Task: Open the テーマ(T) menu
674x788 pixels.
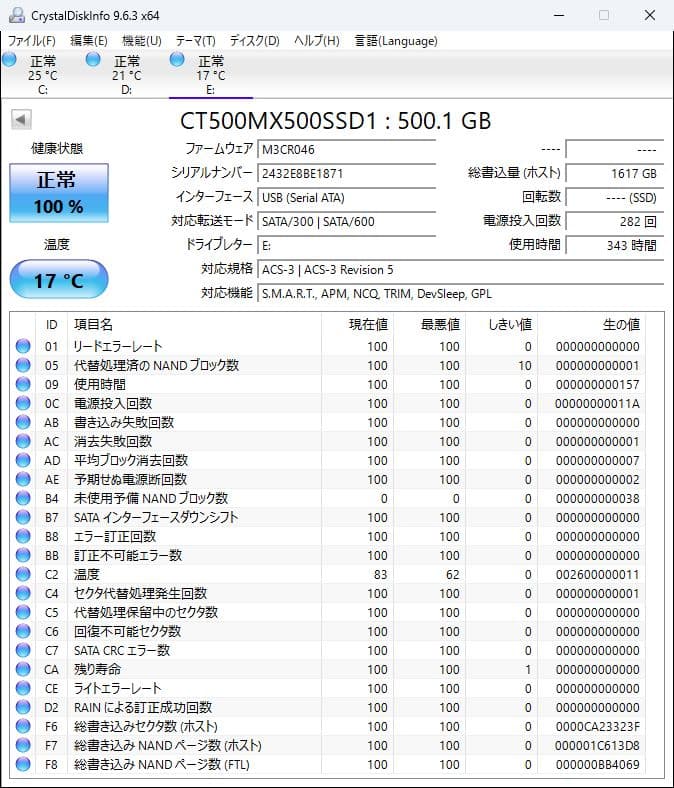Action: 196,41
